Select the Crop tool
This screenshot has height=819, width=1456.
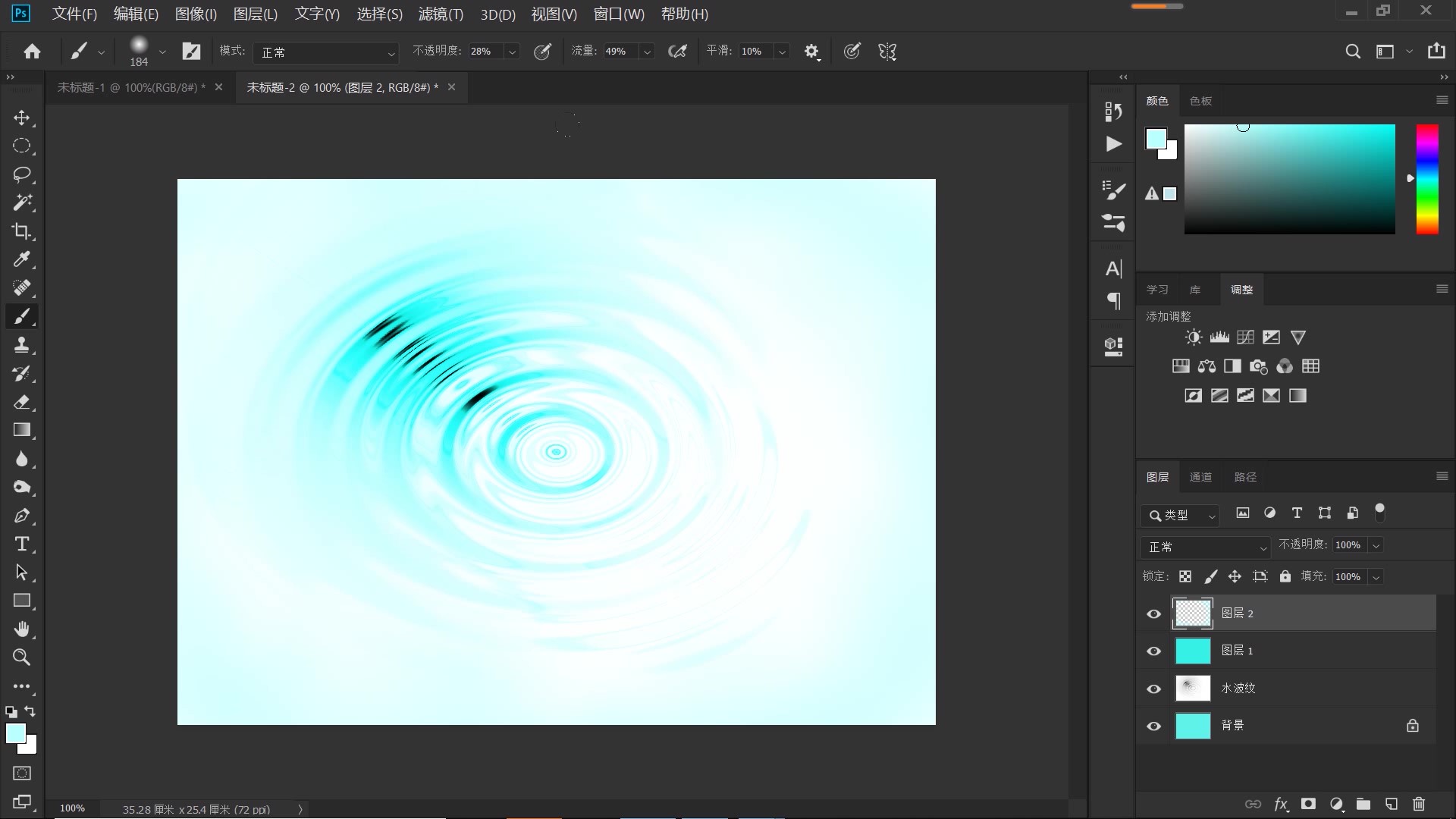coord(21,231)
